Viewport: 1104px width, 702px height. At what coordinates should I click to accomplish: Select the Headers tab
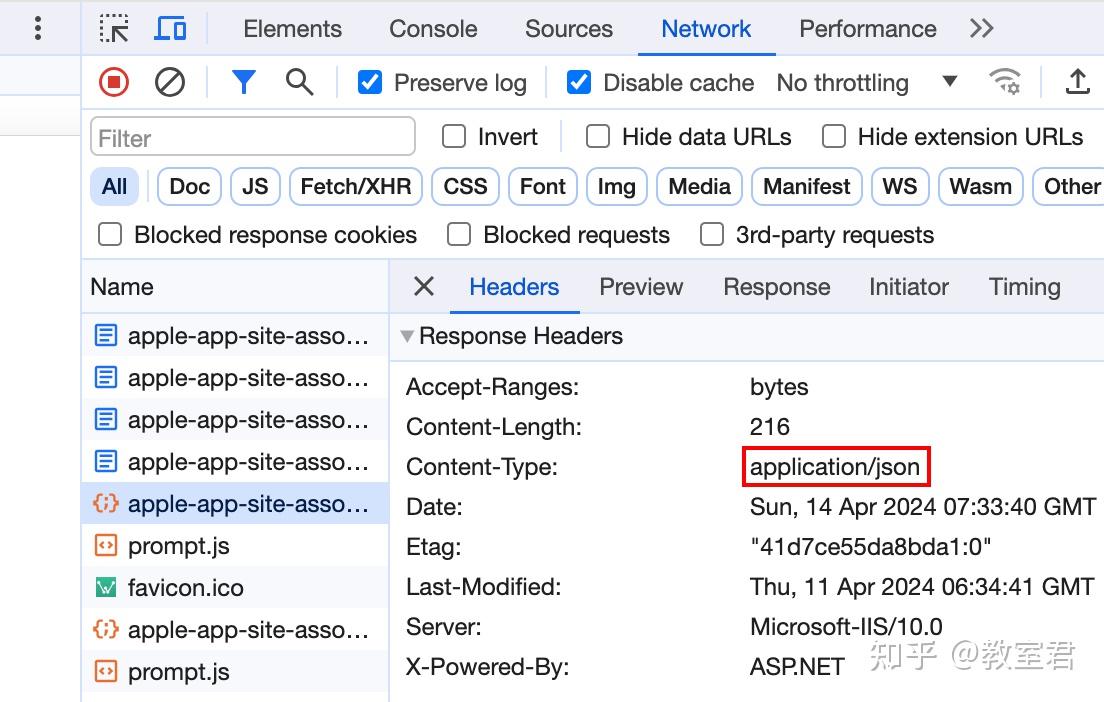[x=514, y=287]
